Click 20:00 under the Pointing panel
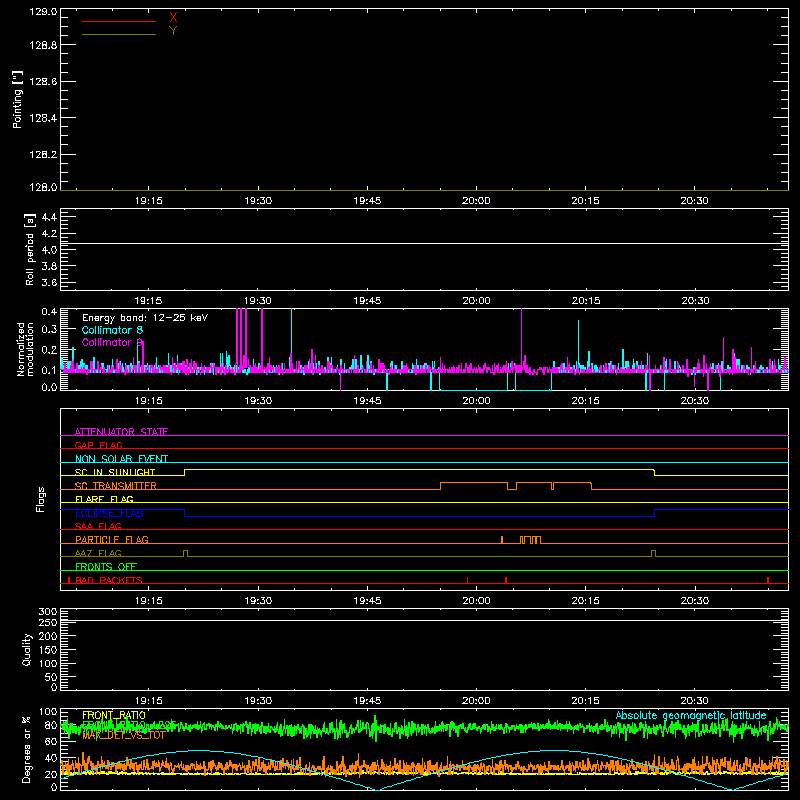 click(476, 201)
